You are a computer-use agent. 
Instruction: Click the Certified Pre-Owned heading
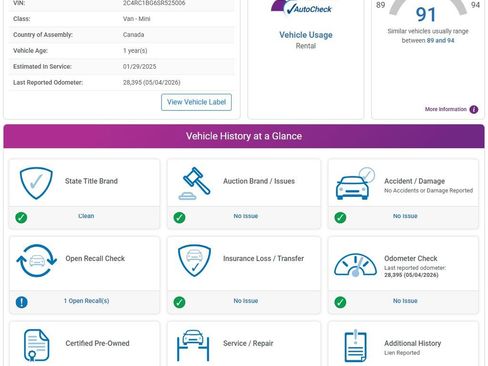coord(97,343)
